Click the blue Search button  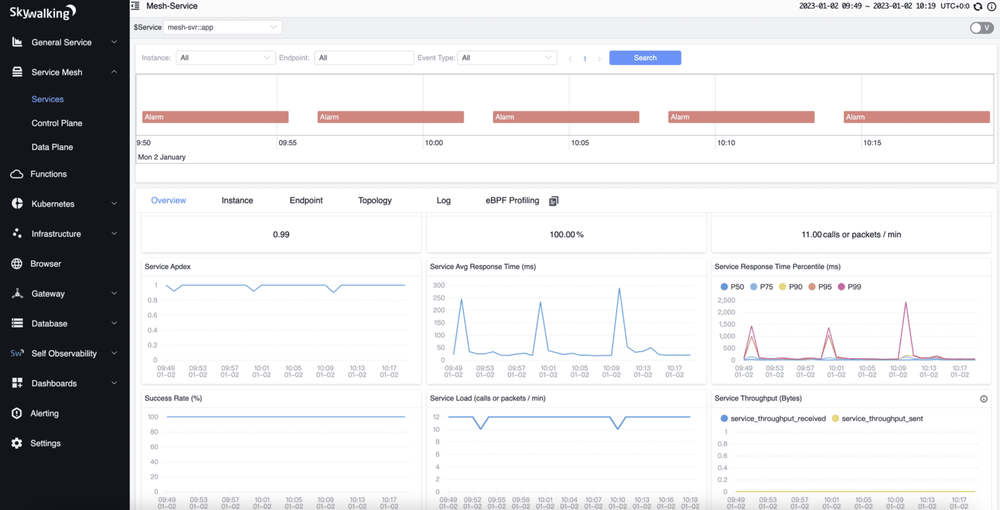pyautogui.click(x=645, y=58)
